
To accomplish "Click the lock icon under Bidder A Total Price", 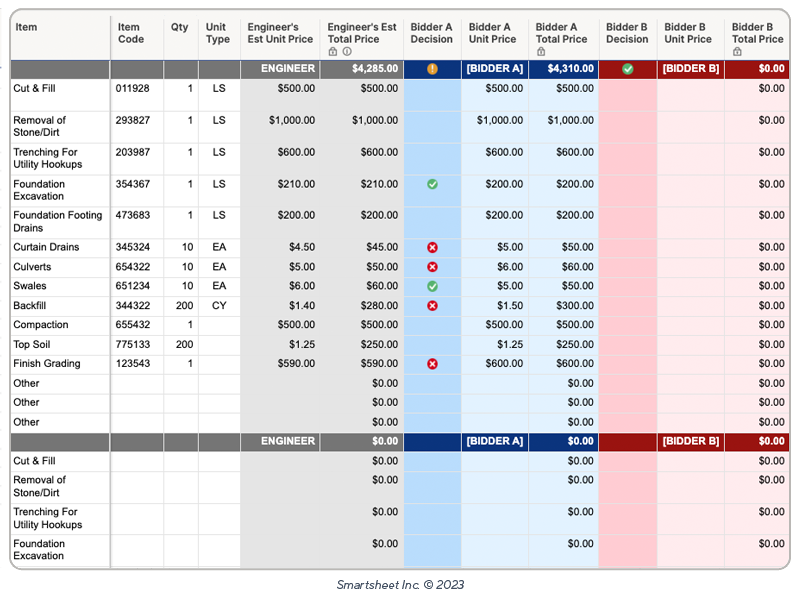I will [541, 52].
